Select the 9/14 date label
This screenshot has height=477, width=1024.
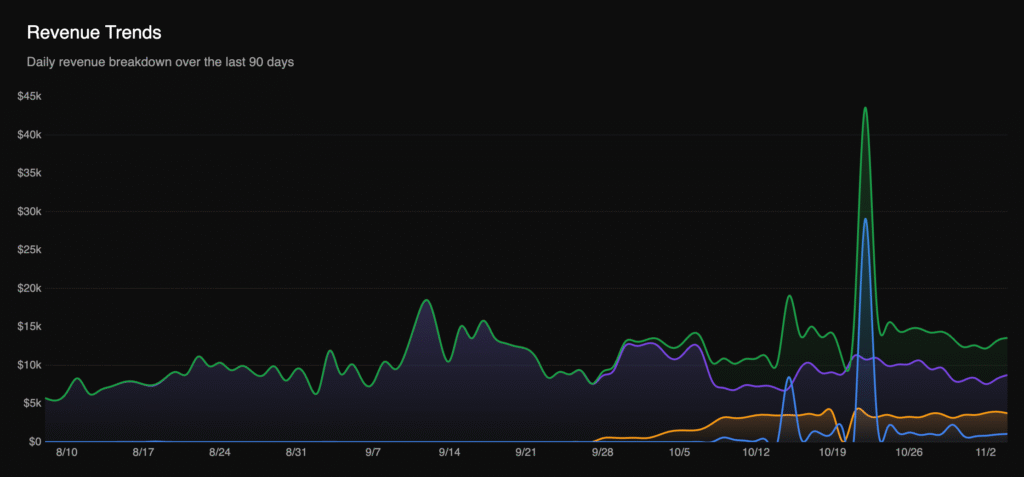[449, 453]
